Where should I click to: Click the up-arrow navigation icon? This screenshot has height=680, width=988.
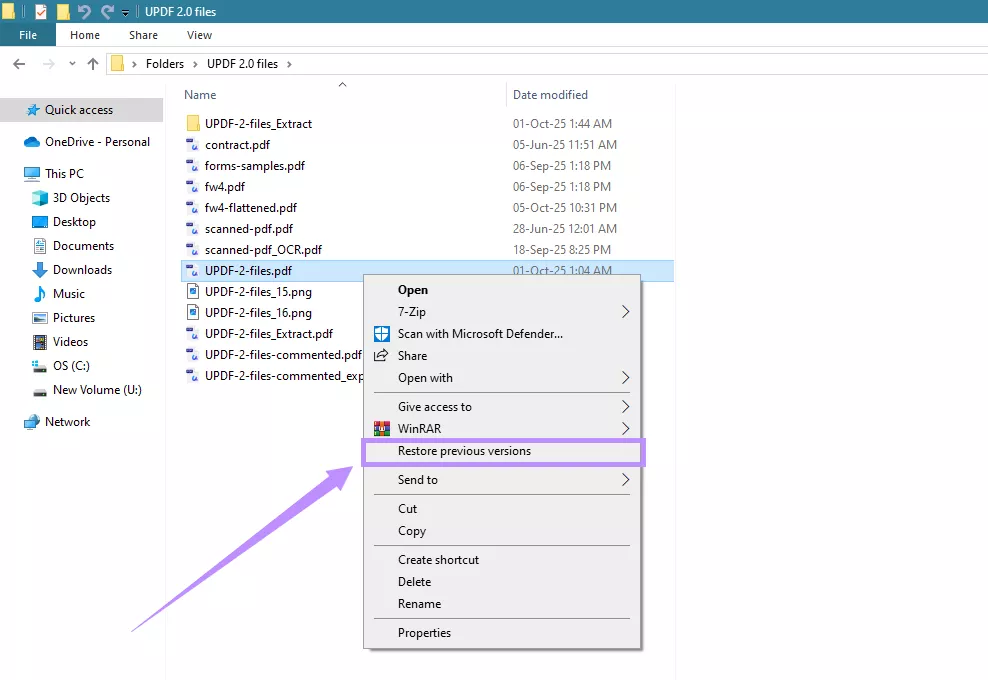point(92,63)
